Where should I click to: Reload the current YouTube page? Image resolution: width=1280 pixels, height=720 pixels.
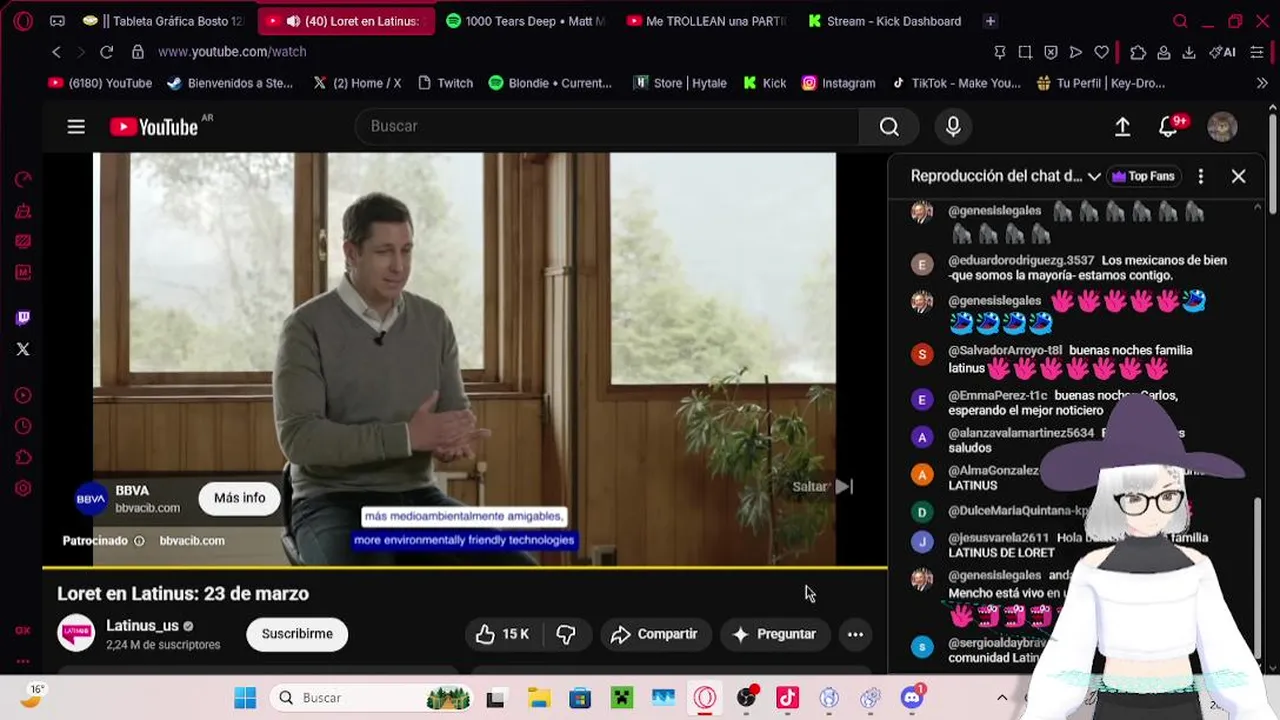point(107,52)
